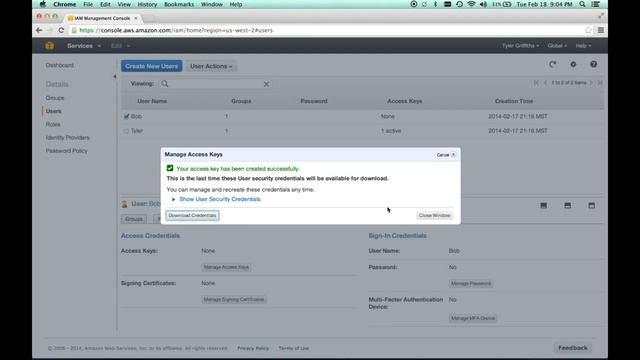Click Manage MFA Device button
The width and height of the screenshot is (640, 360).
tap(473, 318)
